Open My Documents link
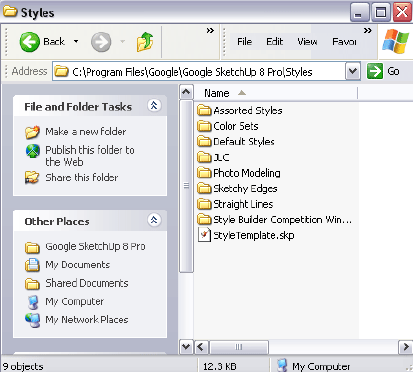Image resolution: width=413 pixels, height=372 pixels. click(78, 265)
